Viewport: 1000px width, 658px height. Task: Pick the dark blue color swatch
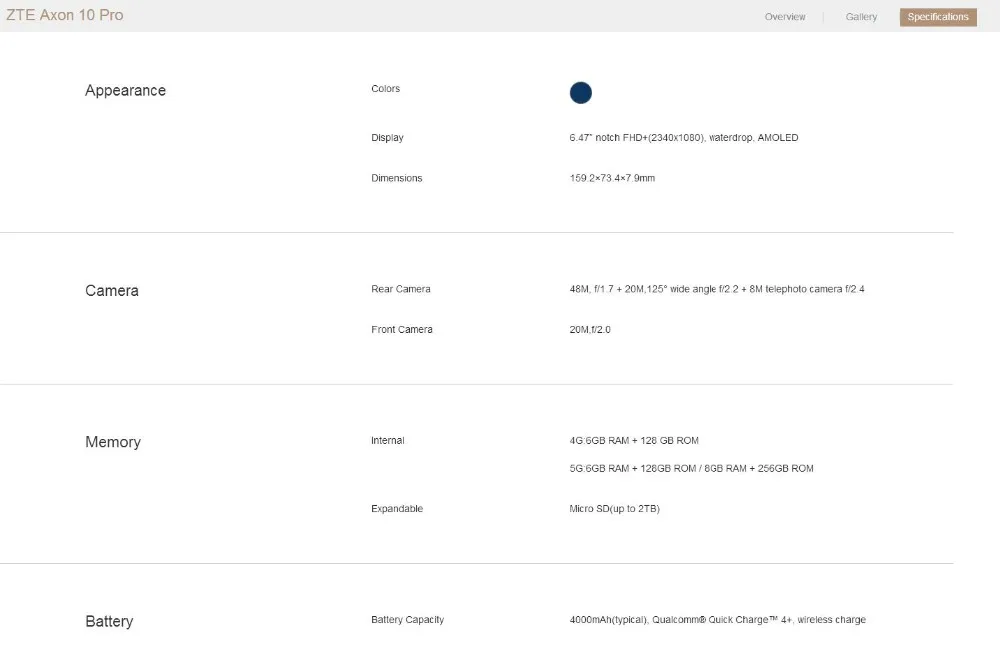(580, 92)
